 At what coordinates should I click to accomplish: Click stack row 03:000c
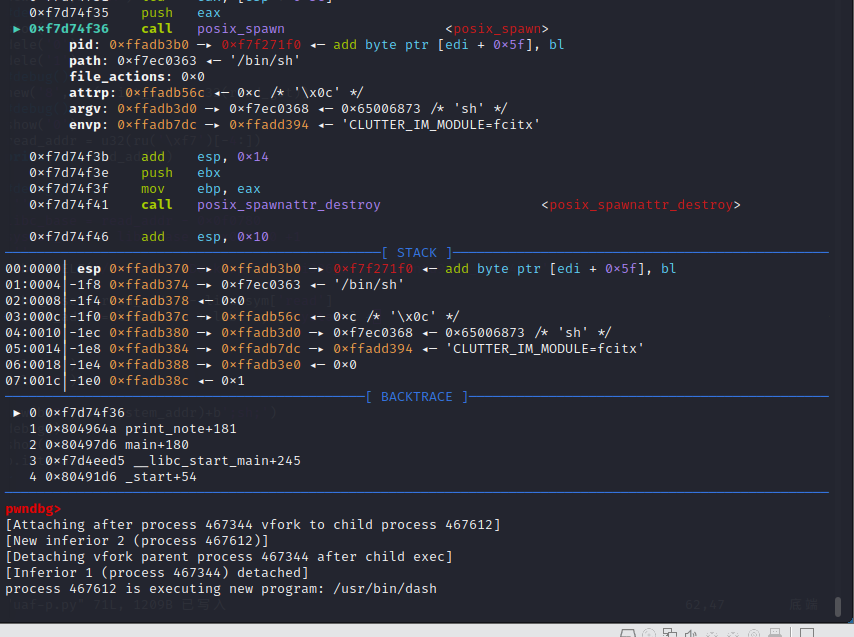pos(233,317)
